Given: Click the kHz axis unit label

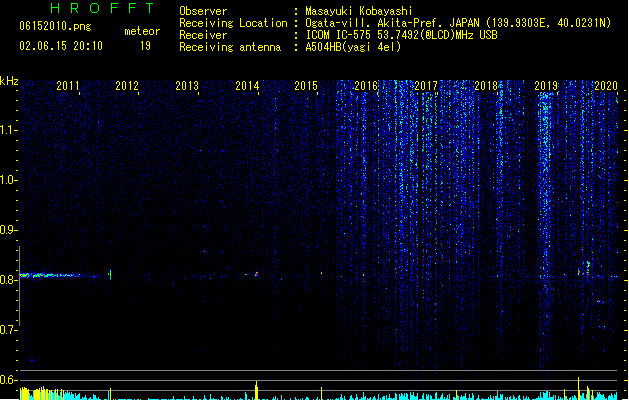Looking at the screenshot, I should (x=9, y=81).
